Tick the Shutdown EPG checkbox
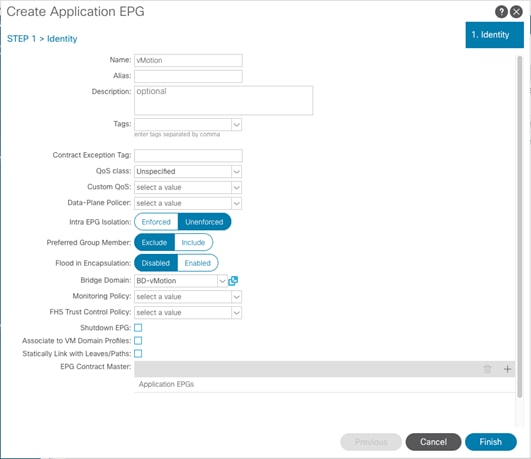531x459 pixels. (138, 328)
